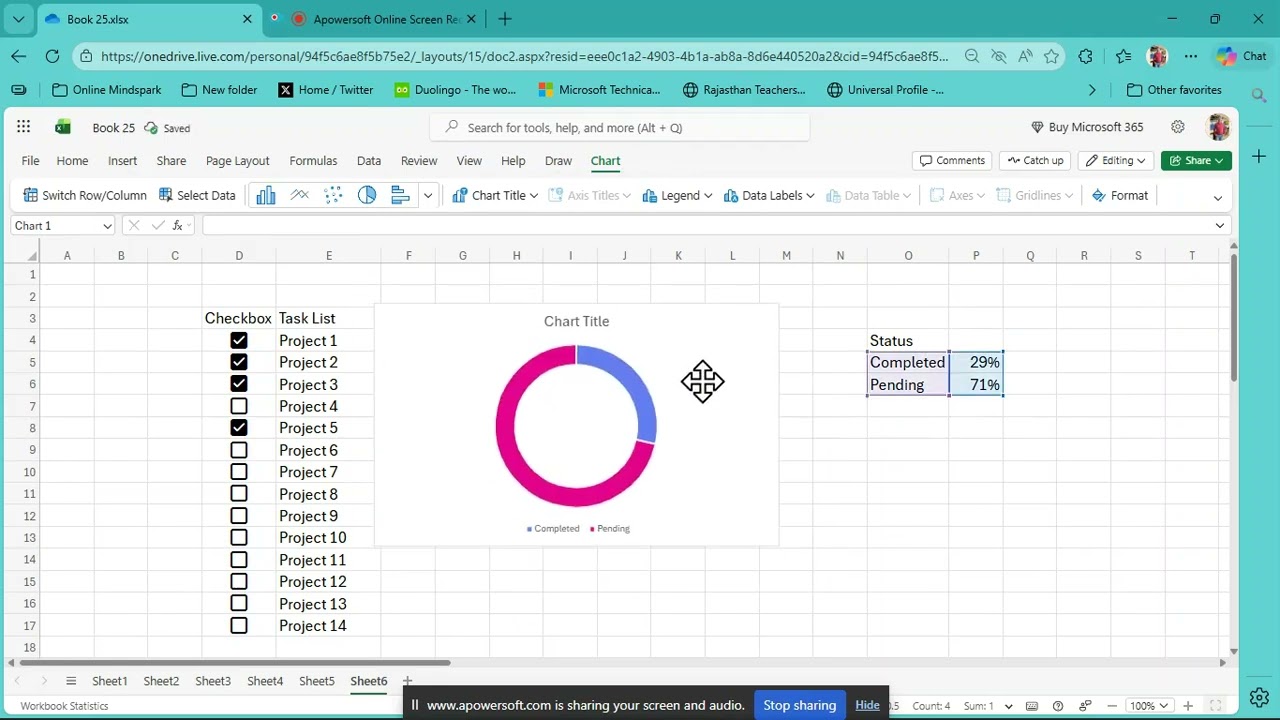Zoom out using the minus icon
This screenshot has width=1280, height=720.
click(x=1111, y=706)
